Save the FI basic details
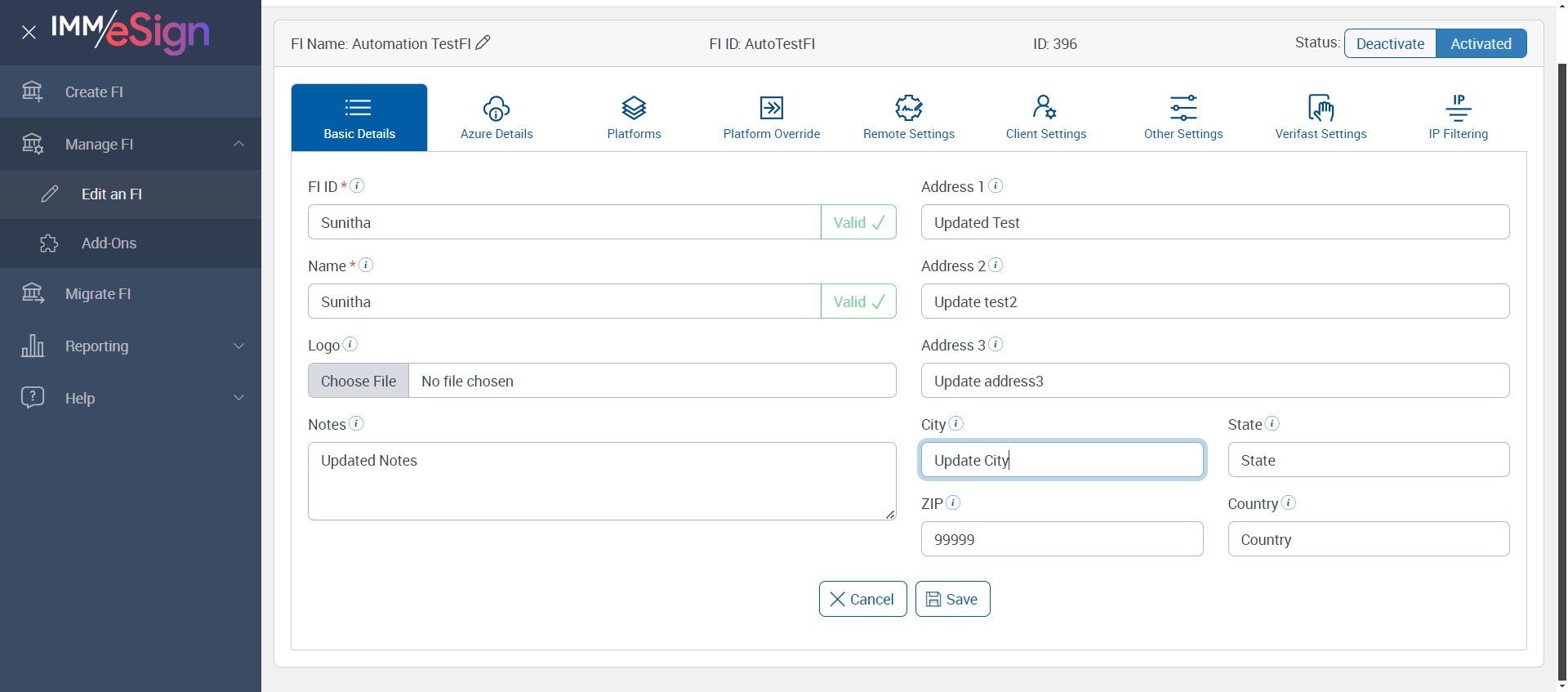Viewport: 1568px width, 692px height. click(952, 599)
